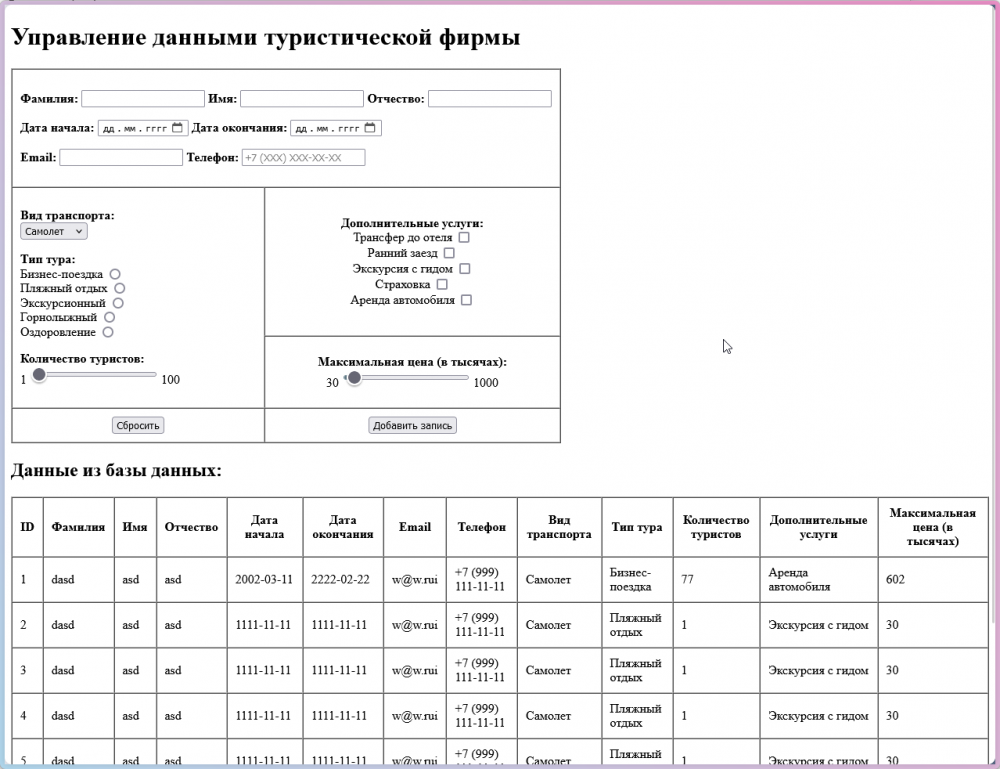The image size is (1000, 769).
Task: Open the Вид транспорта dropdown
Action: click(54, 231)
